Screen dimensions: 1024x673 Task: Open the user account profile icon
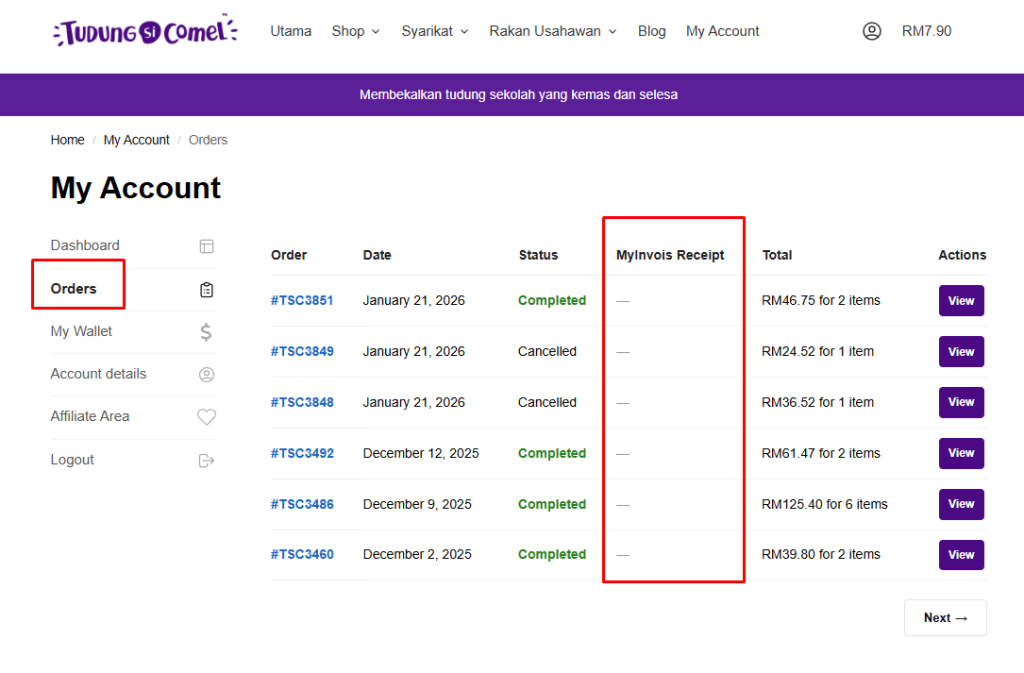[x=872, y=31]
